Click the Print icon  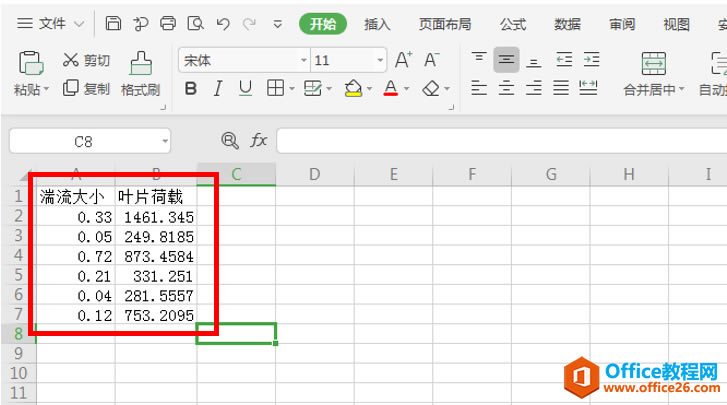click(x=168, y=23)
